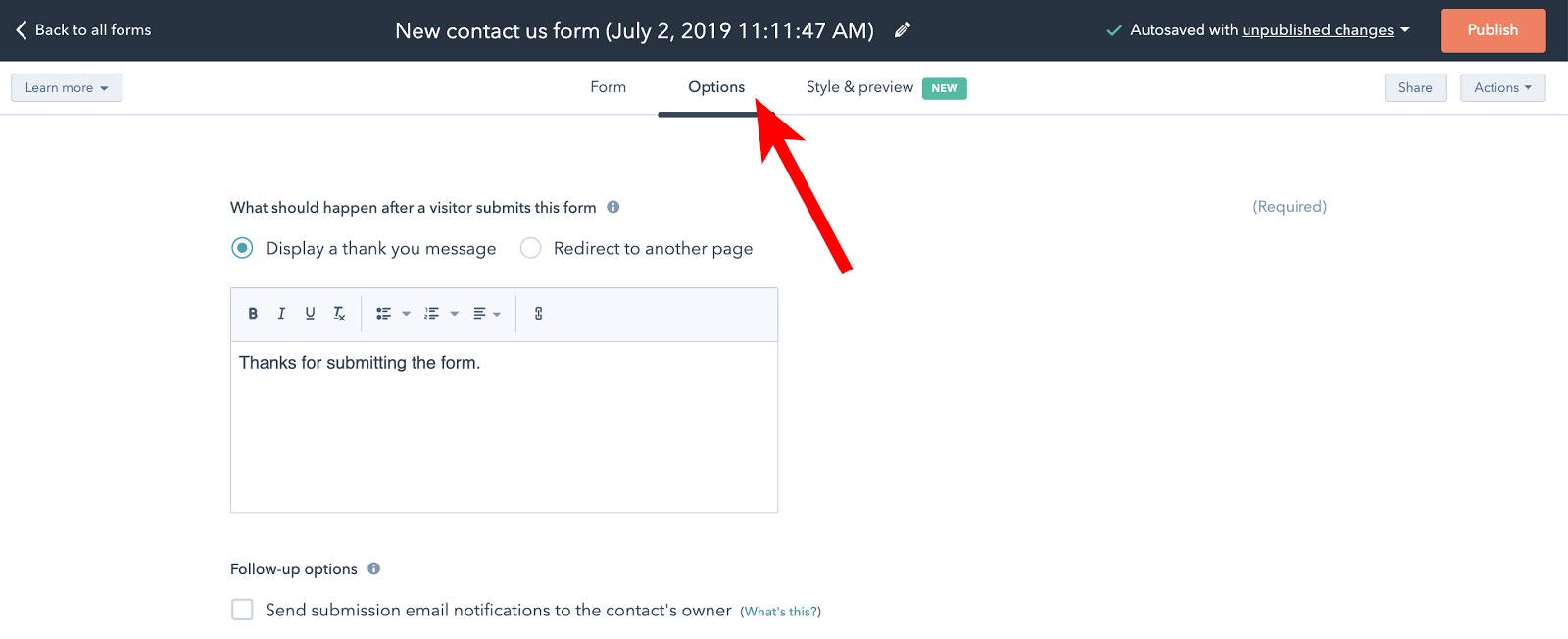Enable submission email notifications checkbox
Image resolution: width=1568 pixels, height=639 pixels.
click(242, 610)
